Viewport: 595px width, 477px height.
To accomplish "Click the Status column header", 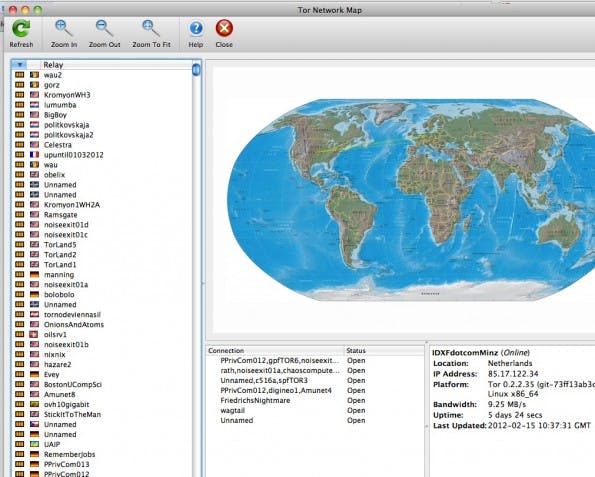I will pos(384,351).
